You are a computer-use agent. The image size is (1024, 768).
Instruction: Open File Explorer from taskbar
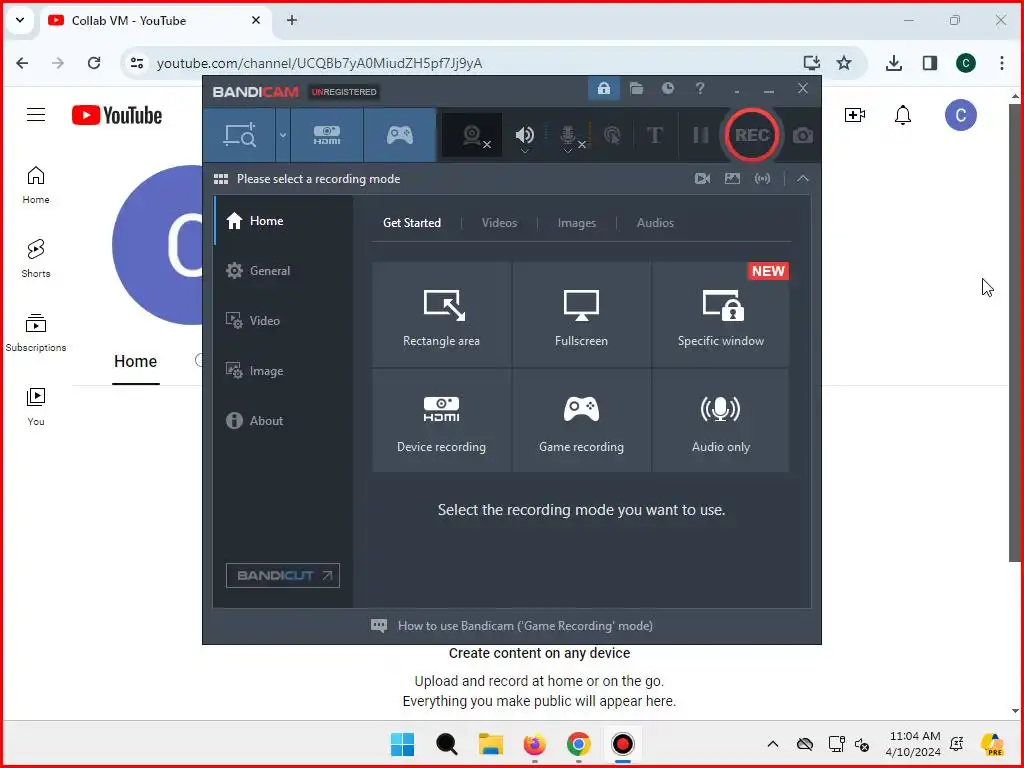pyautogui.click(x=490, y=744)
